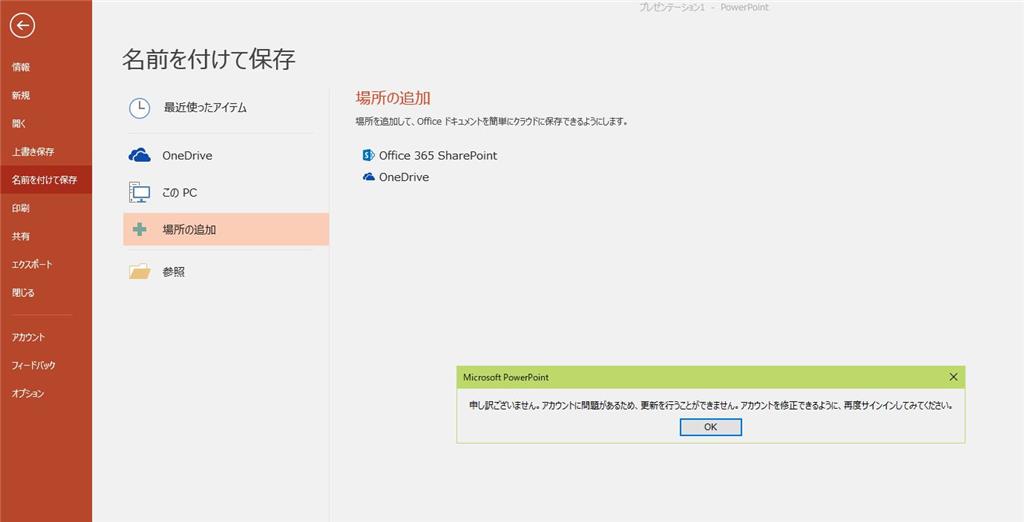Click the この PC computer icon
This screenshot has width=1024, height=522.
pos(140,192)
